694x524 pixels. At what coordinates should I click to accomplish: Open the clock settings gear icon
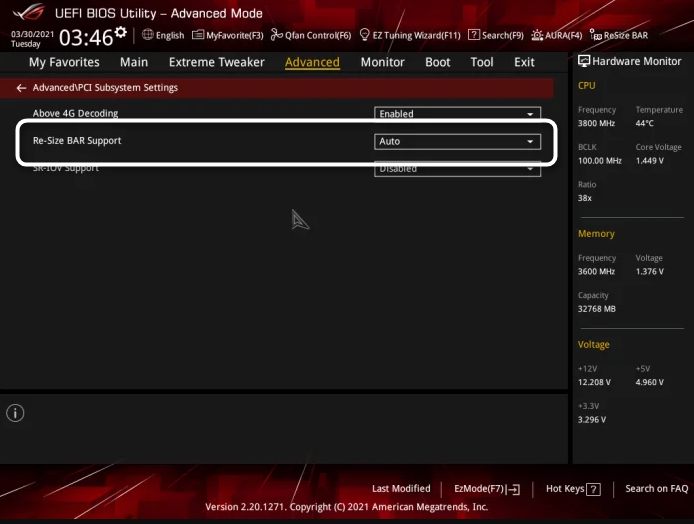click(x=120, y=33)
